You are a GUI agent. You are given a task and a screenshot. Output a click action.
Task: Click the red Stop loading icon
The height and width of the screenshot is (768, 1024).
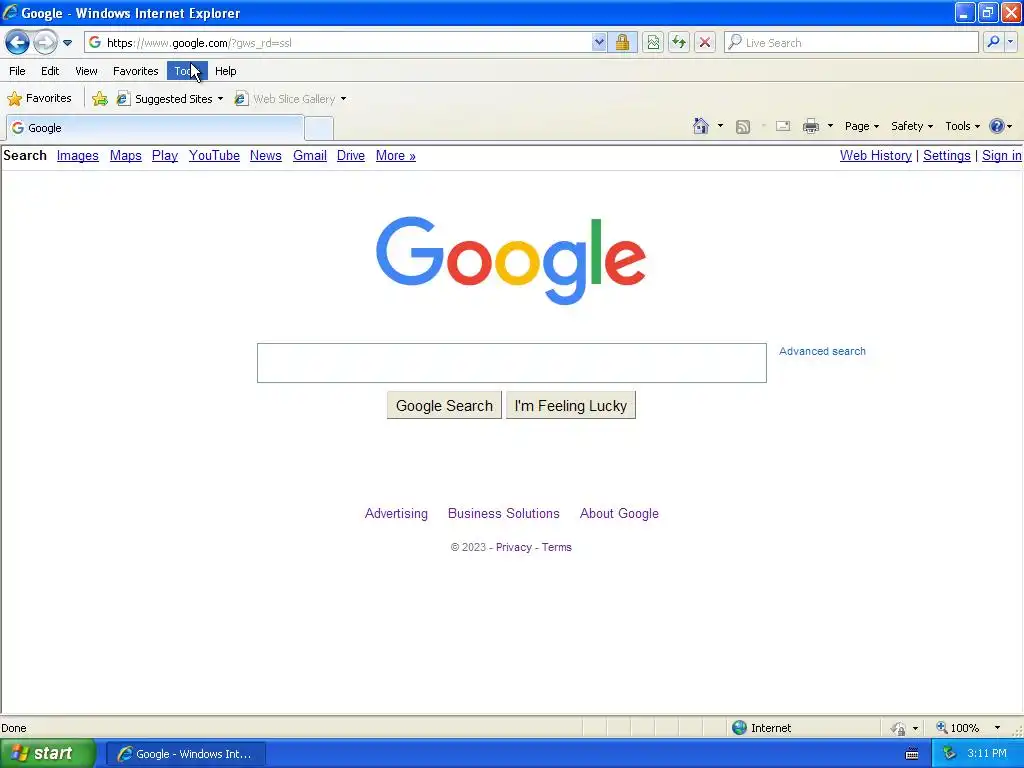point(705,42)
